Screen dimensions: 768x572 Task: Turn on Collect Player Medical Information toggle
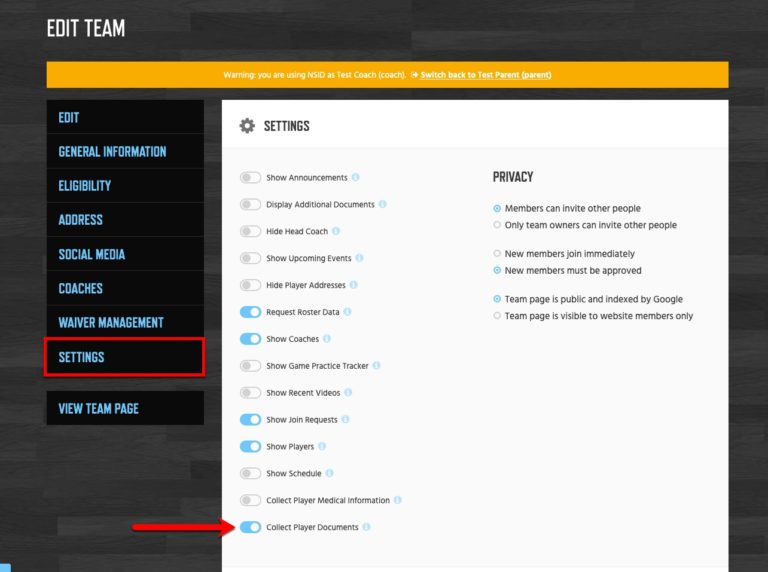click(x=250, y=500)
